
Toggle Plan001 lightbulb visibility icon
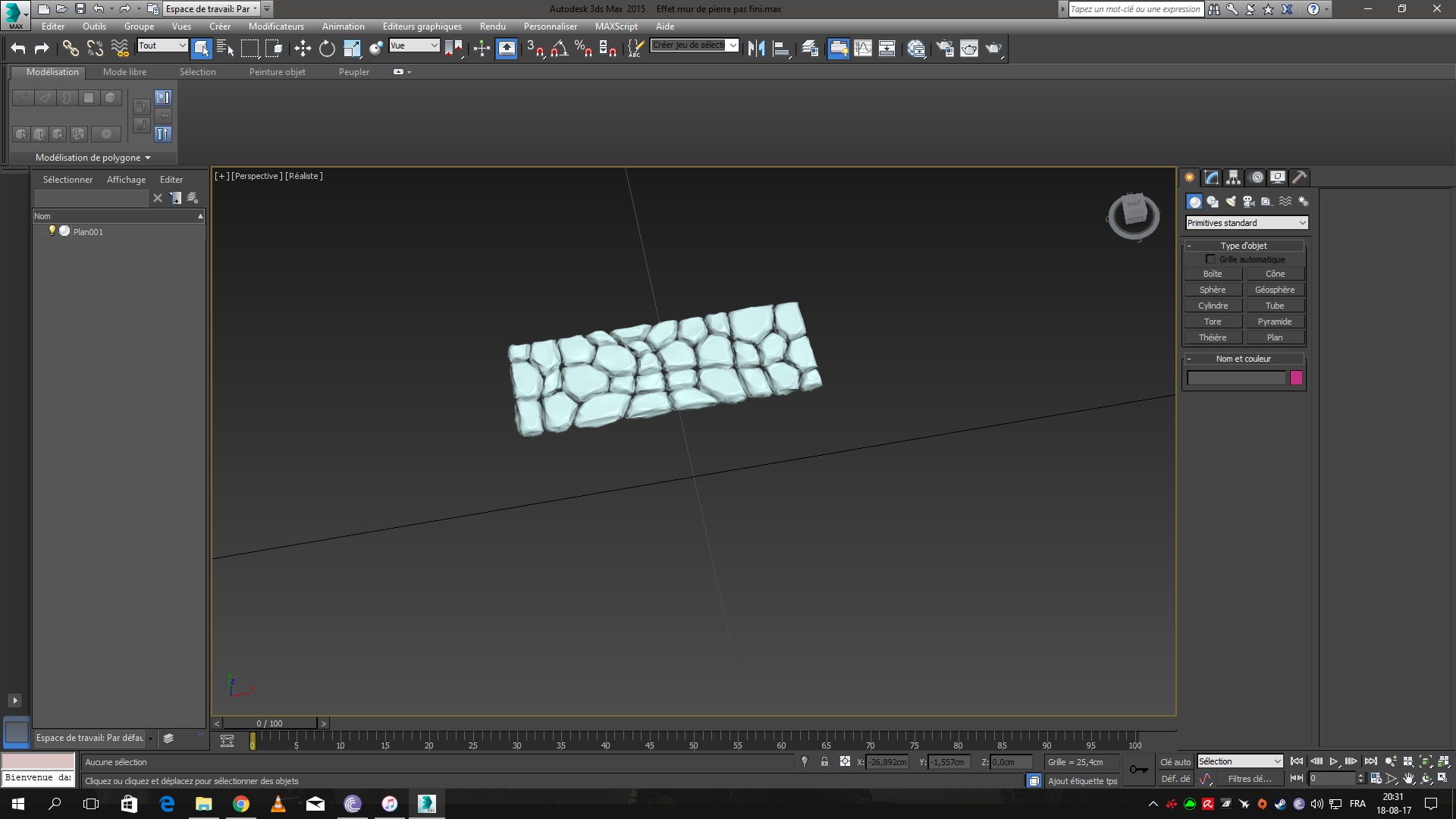[x=52, y=231]
